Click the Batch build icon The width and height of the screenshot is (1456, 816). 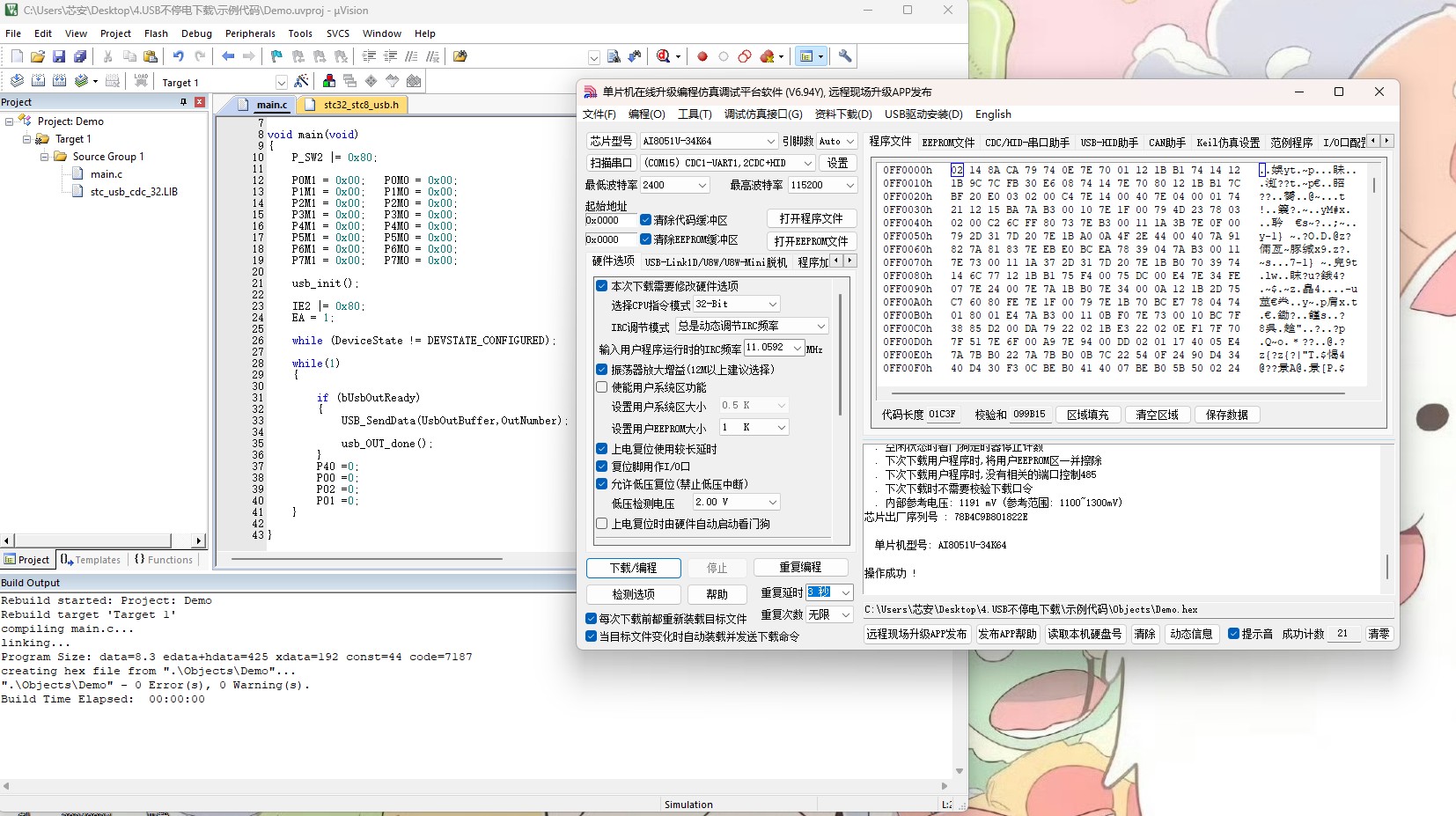click(x=82, y=81)
